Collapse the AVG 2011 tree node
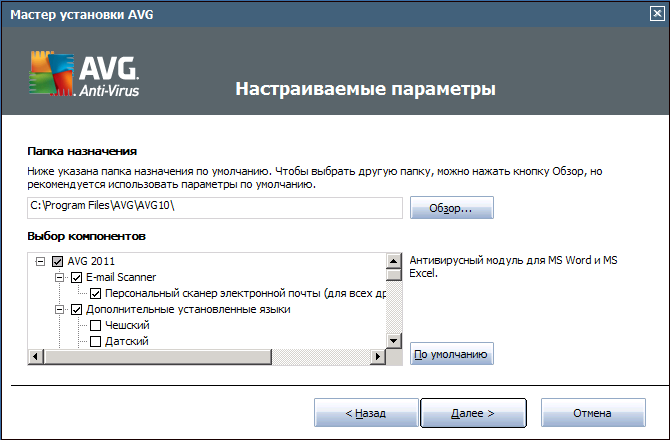 point(41,262)
